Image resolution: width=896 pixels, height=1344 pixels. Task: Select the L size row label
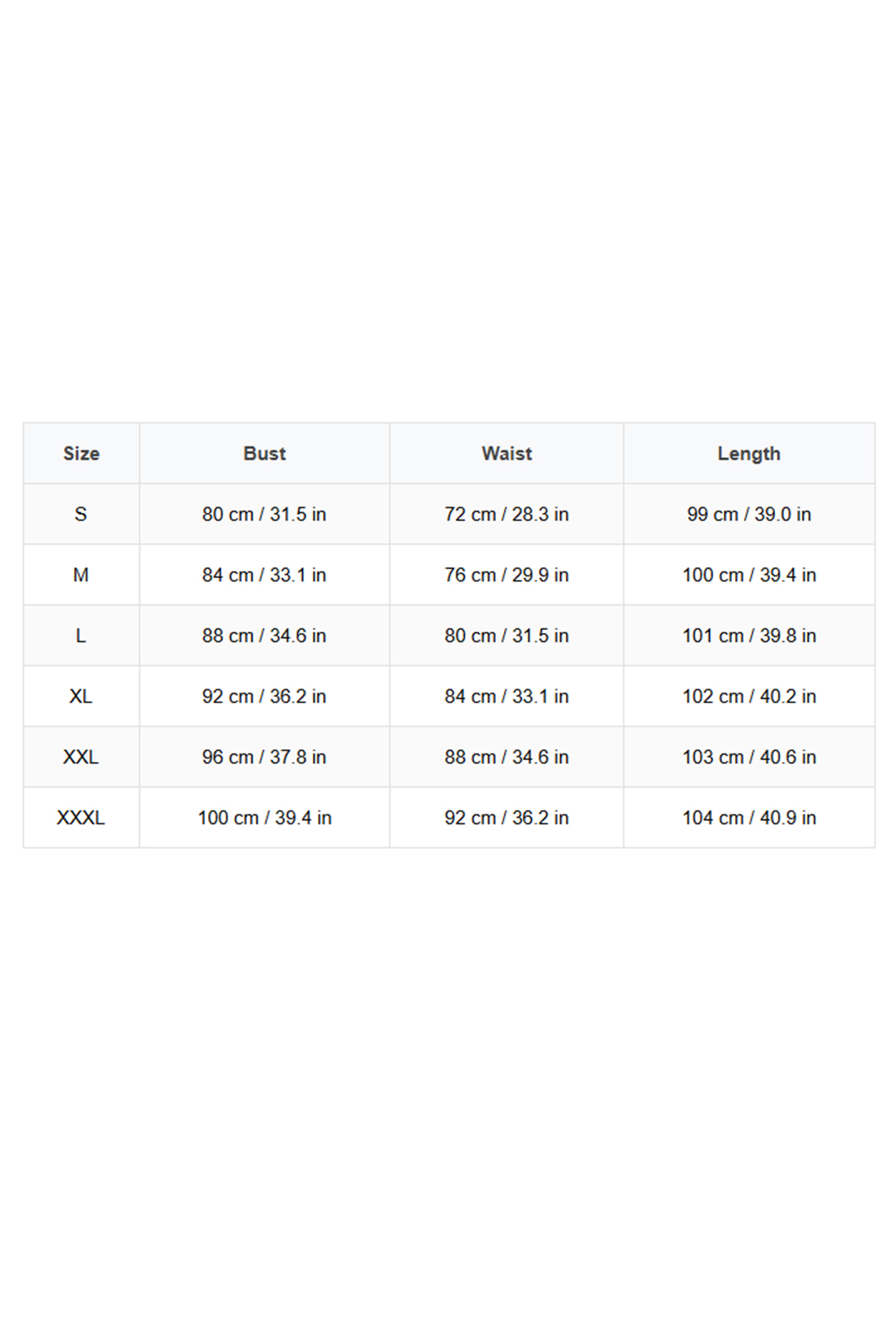pos(81,636)
